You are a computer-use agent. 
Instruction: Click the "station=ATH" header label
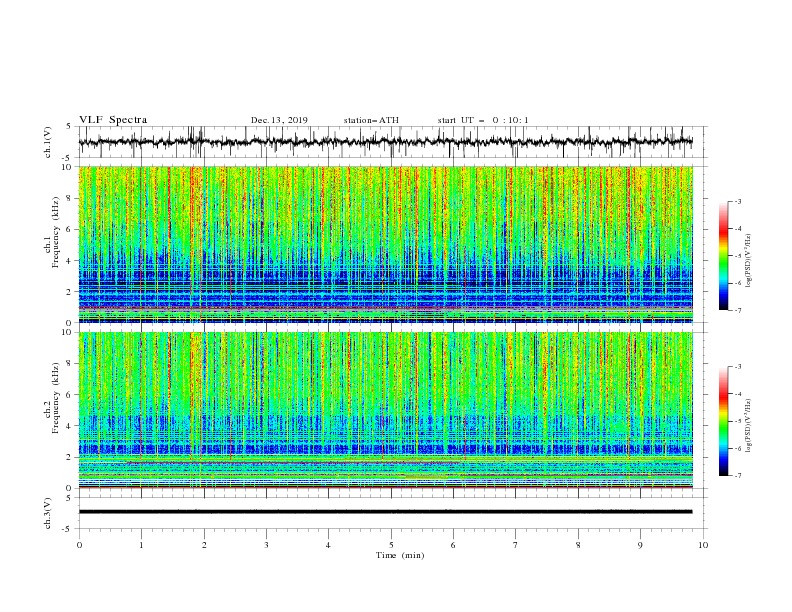[371, 120]
